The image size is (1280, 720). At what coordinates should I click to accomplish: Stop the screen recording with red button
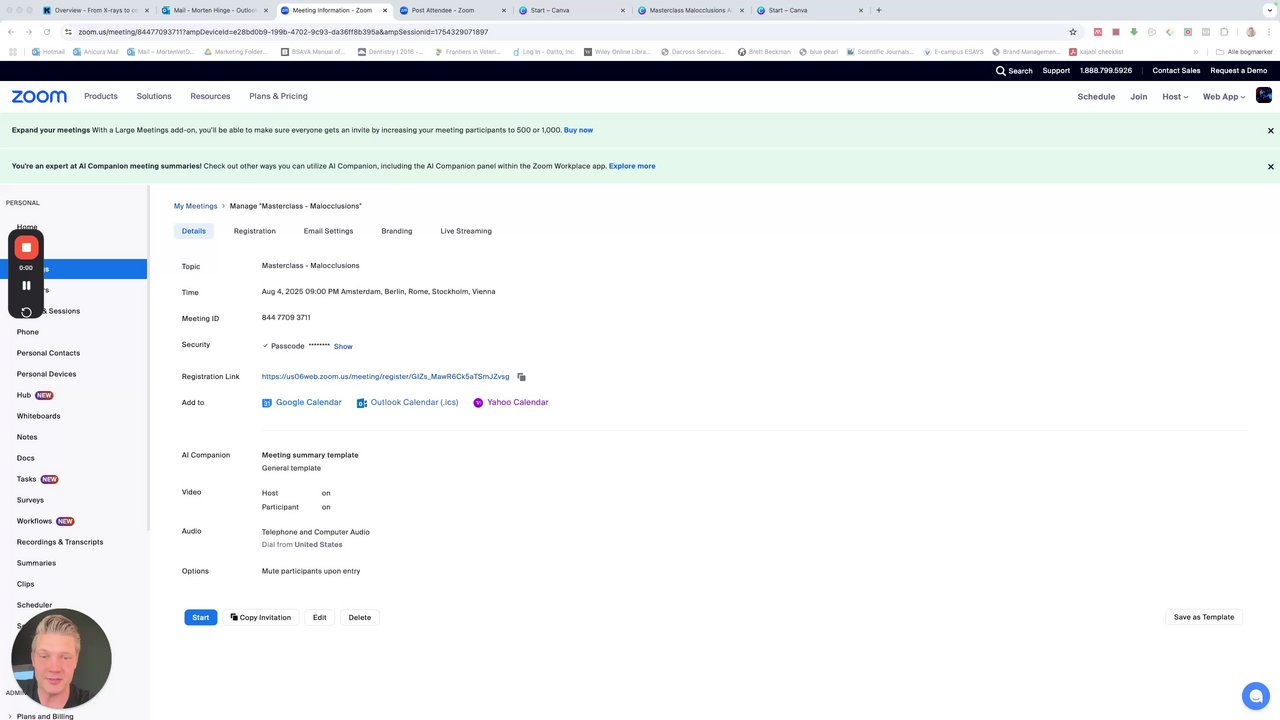[x=27, y=247]
